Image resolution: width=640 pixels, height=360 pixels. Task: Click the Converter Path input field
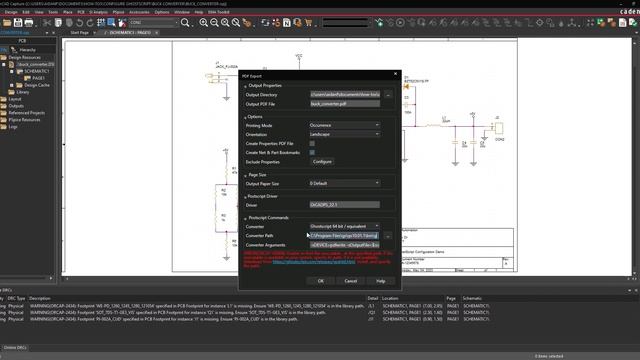point(344,236)
